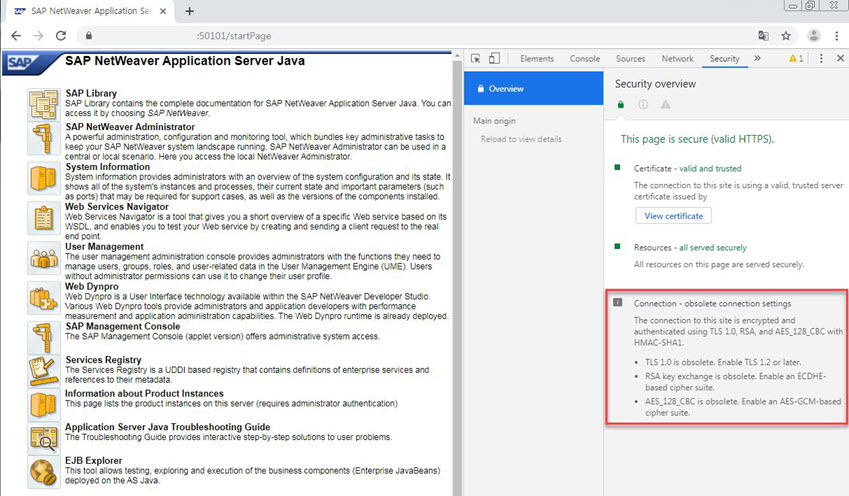
Task: Open the SAP NetWeaver Administrator icon
Action: tap(43, 138)
